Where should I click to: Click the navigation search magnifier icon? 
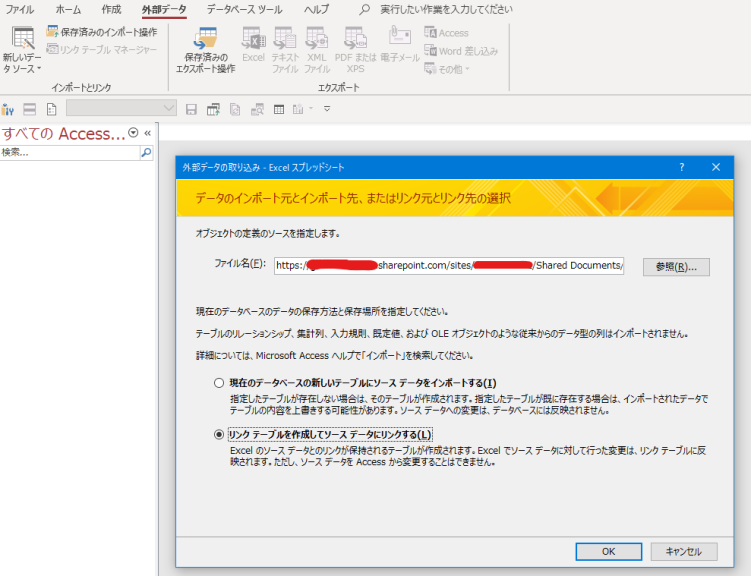click(x=146, y=153)
